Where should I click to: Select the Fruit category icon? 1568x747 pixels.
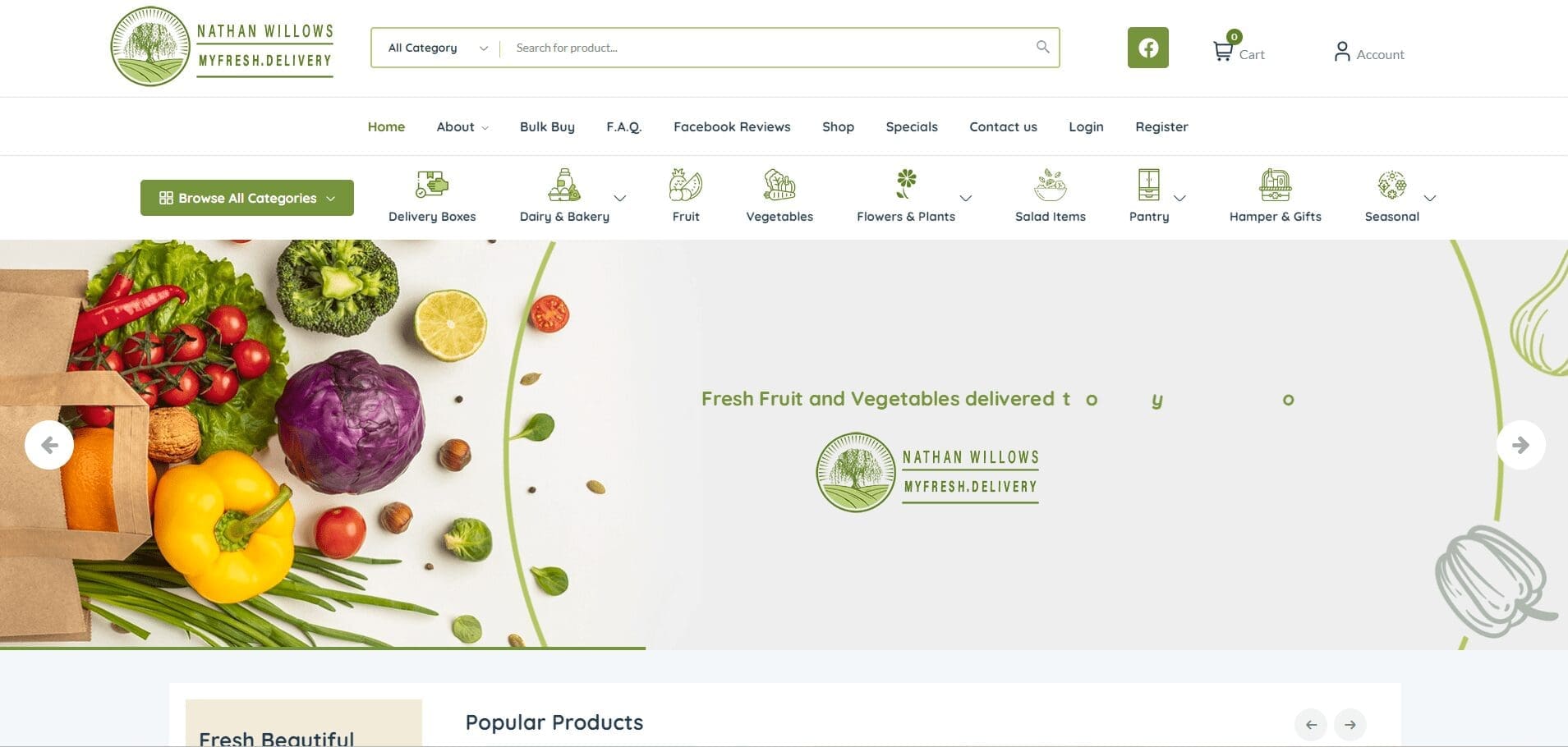point(686,185)
